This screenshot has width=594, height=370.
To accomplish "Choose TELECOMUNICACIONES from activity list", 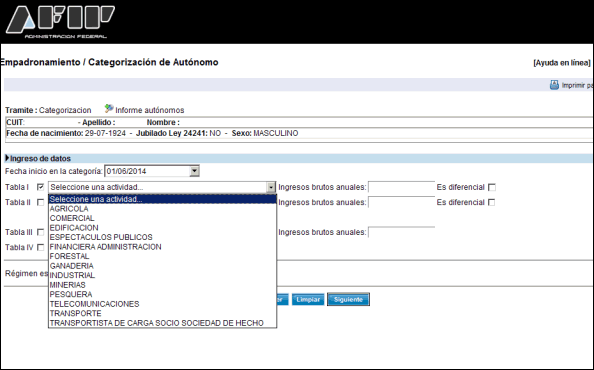I will coord(163,304).
